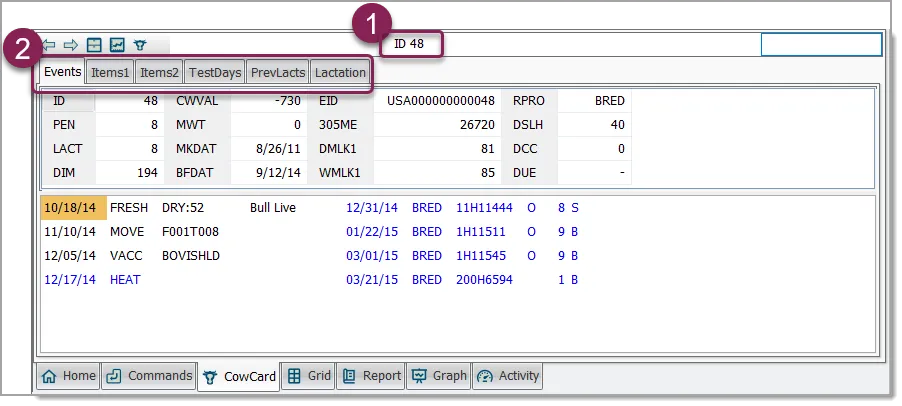This screenshot has height=406, width=902.
Task: Click the cow head toolbar icon
Action: pos(140,45)
